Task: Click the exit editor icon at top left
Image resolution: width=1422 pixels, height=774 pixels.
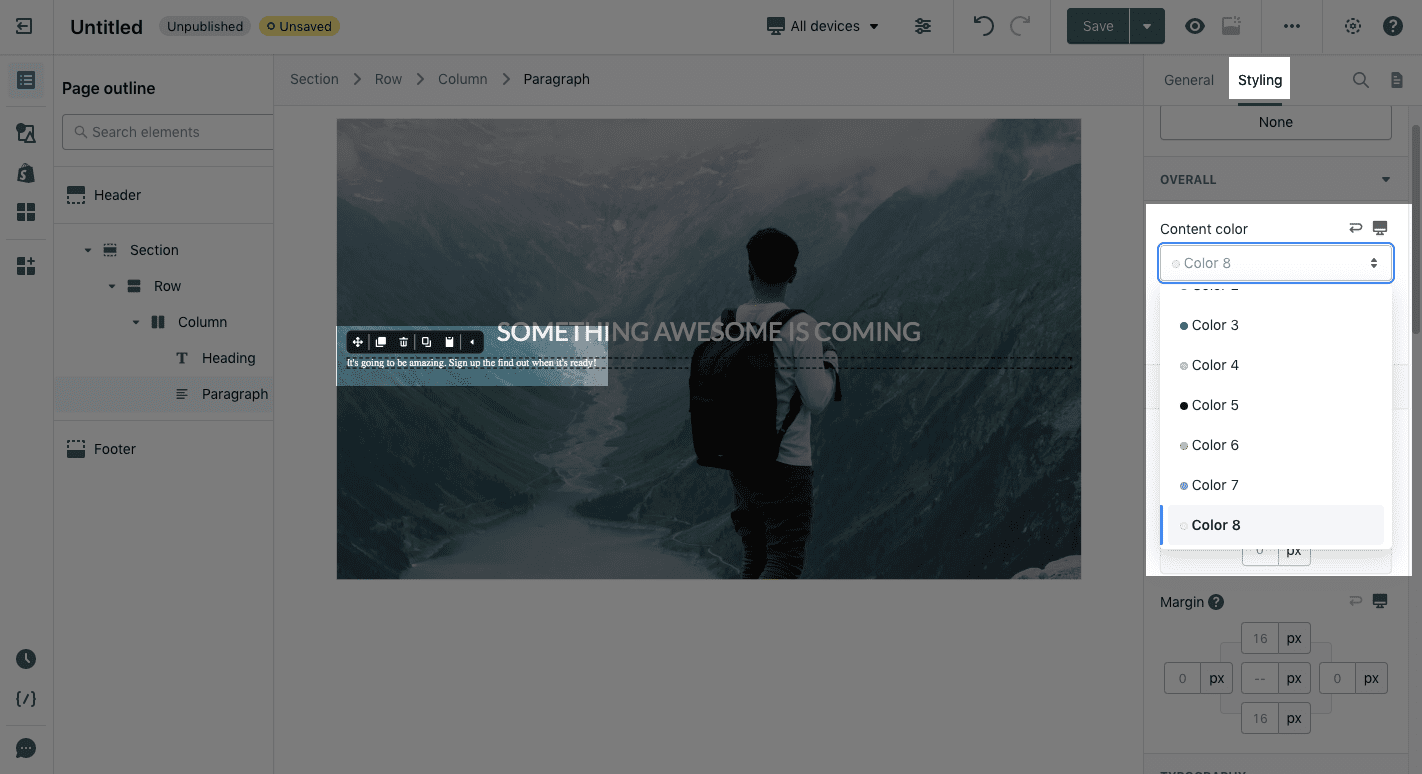Action: click(x=25, y=26)
